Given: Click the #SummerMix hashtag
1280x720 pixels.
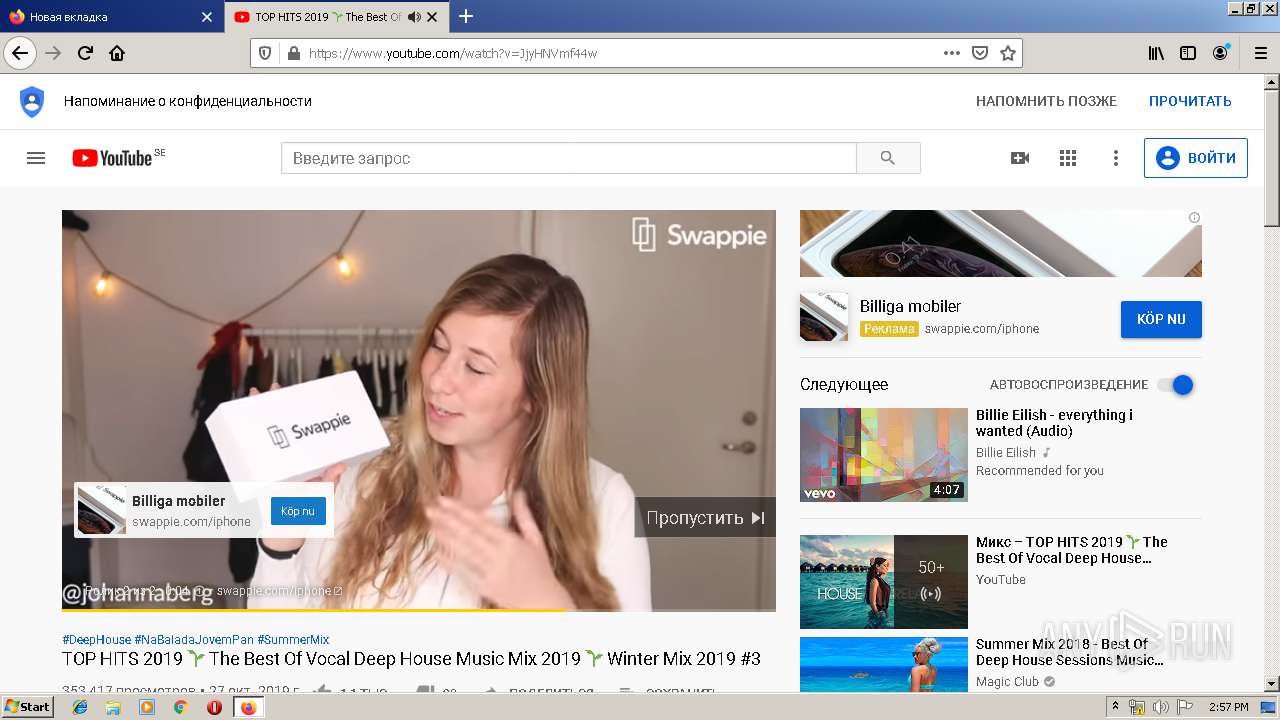Looking at the screenshot, I should (x=293, y=640).
